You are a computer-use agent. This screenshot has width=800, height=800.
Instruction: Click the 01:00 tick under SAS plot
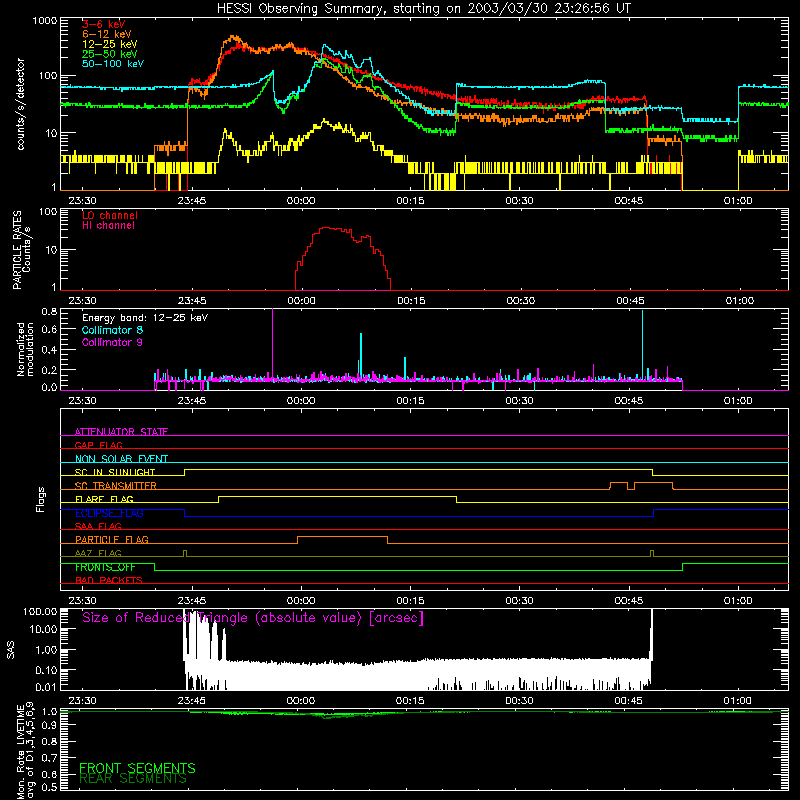click(x=738, y=701)
